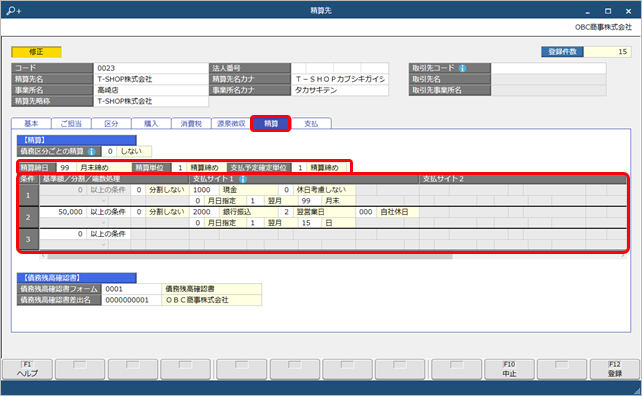Click the 事業所名 field showing 高崎店
The image size is (642, 396).
151,90
